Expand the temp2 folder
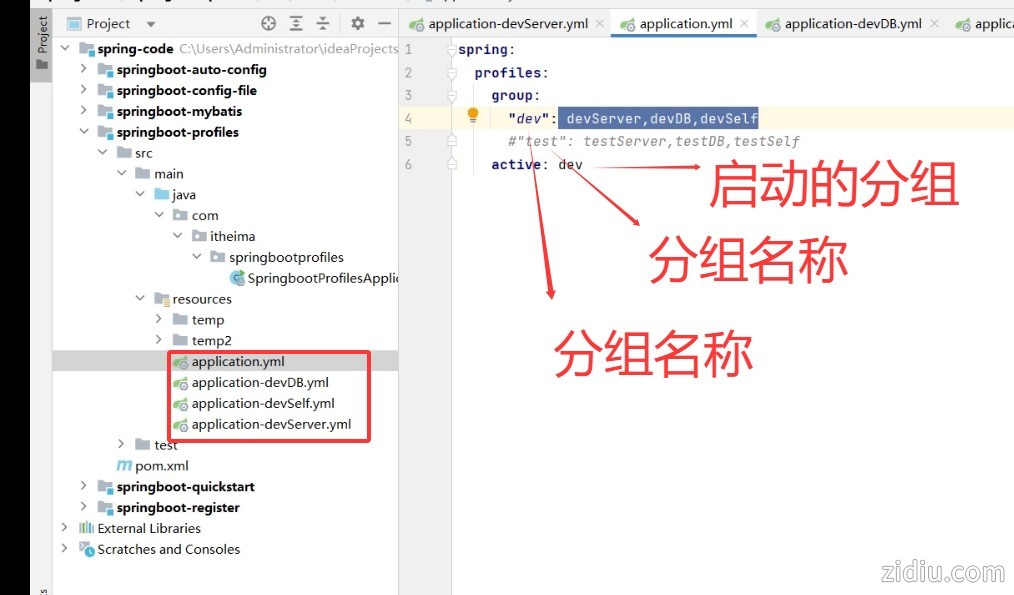This screenshot has height=595, width=1014. (159, 341)
